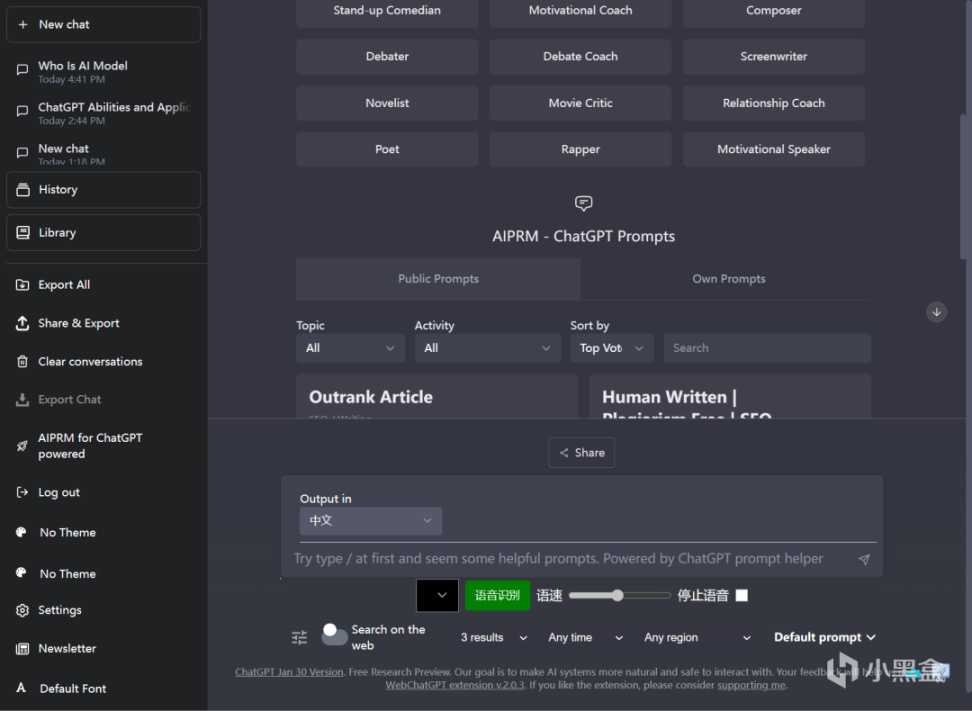972x711 pixels.
Task: Click the New chat button
Action: (x=104, y=24)
